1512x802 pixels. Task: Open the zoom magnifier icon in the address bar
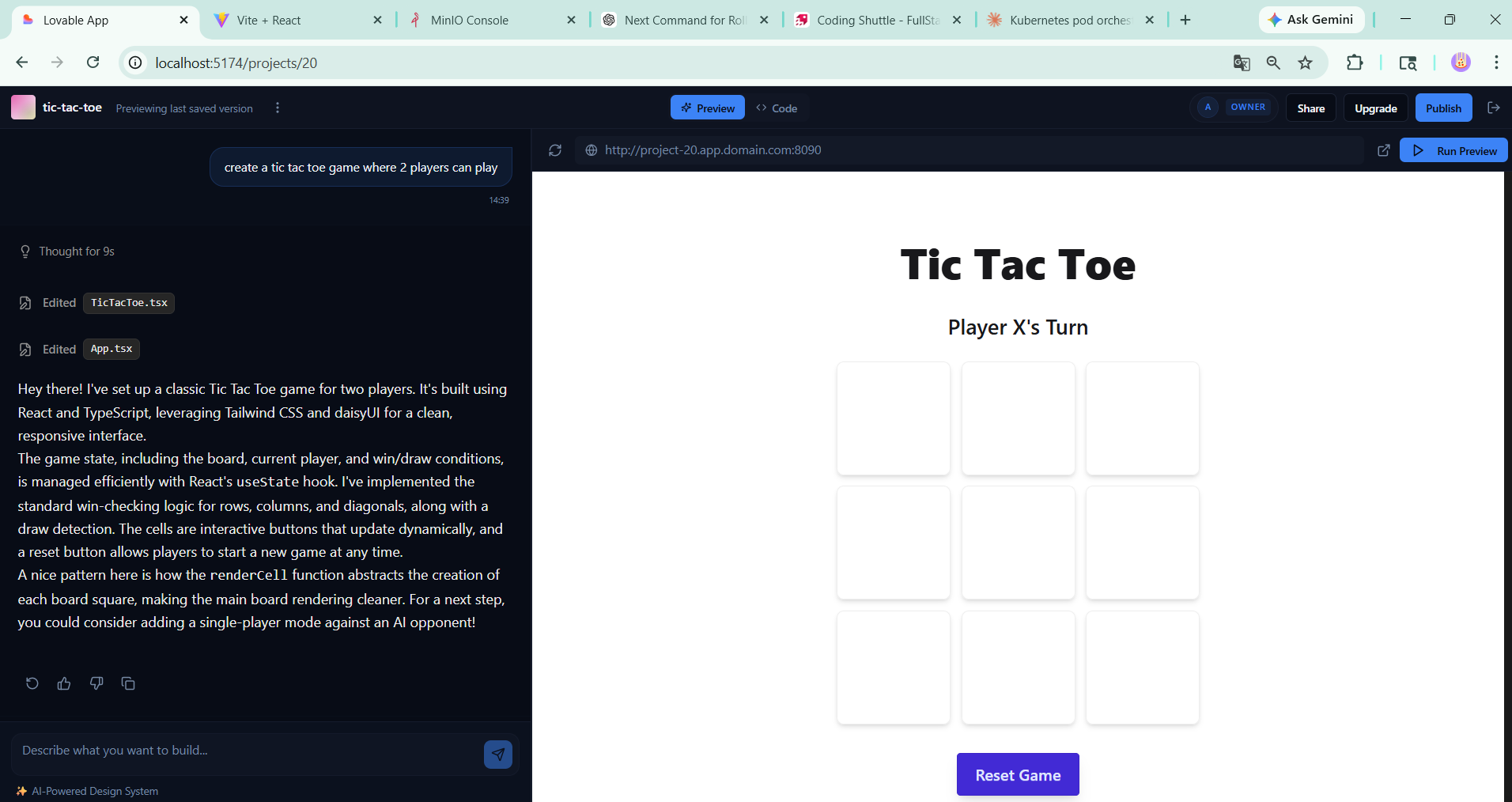[1273, 62]
